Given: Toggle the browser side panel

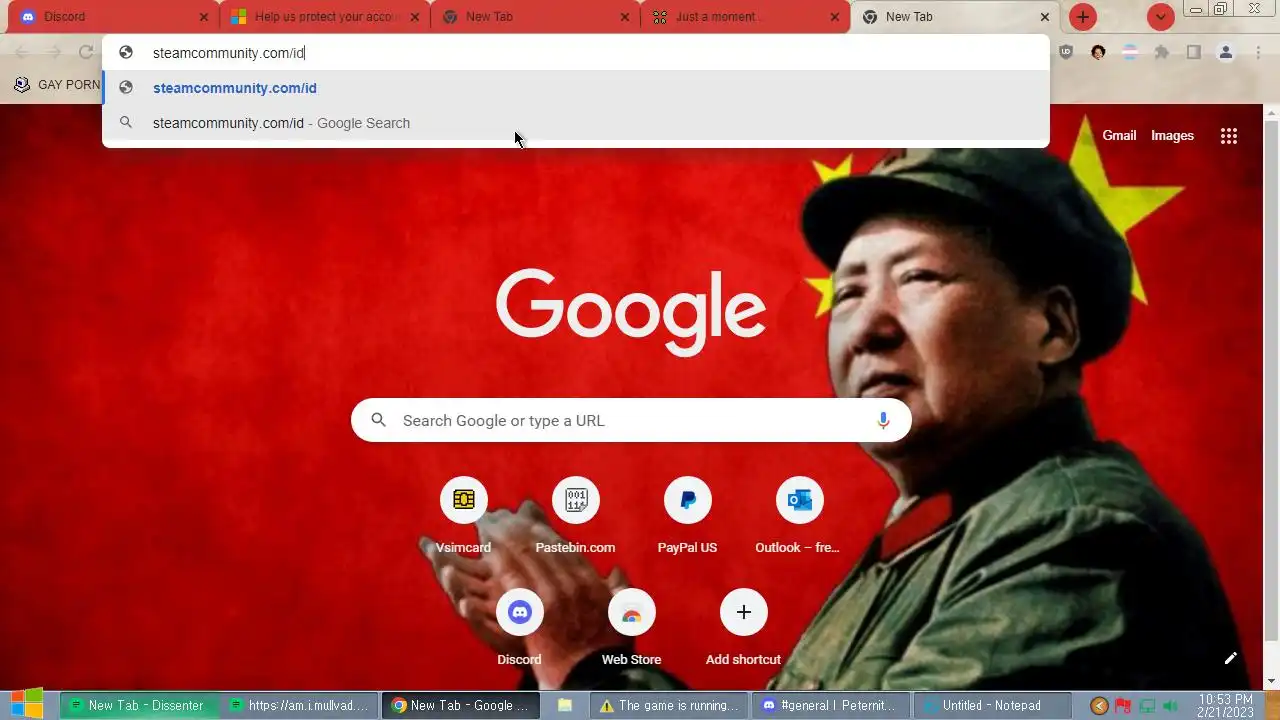Looking at the screenshot, I should [1193, 52].
